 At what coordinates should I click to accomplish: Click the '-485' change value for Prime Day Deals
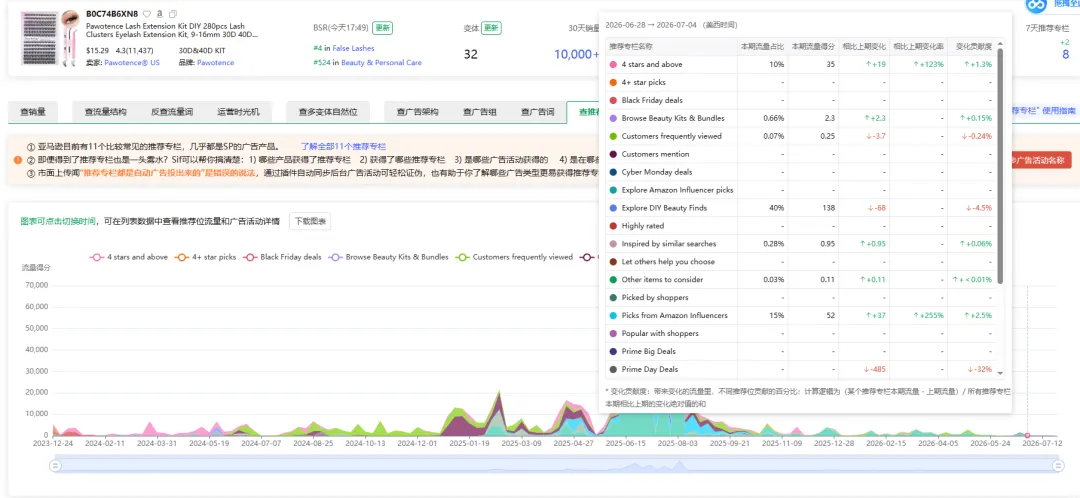pyautogui.click(x=874, y=369)
